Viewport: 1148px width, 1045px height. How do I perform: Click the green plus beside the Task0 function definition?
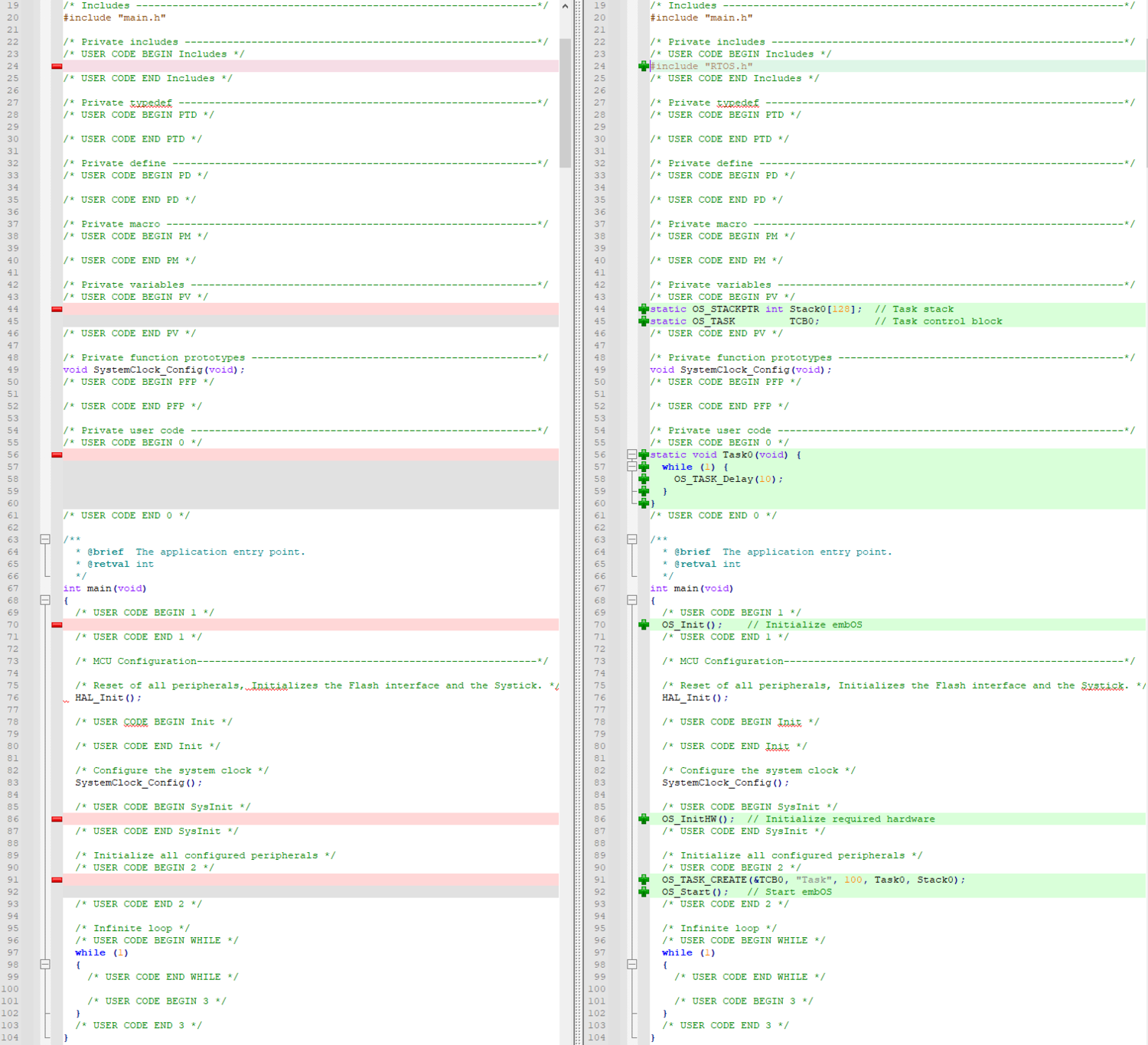[644, 454]
